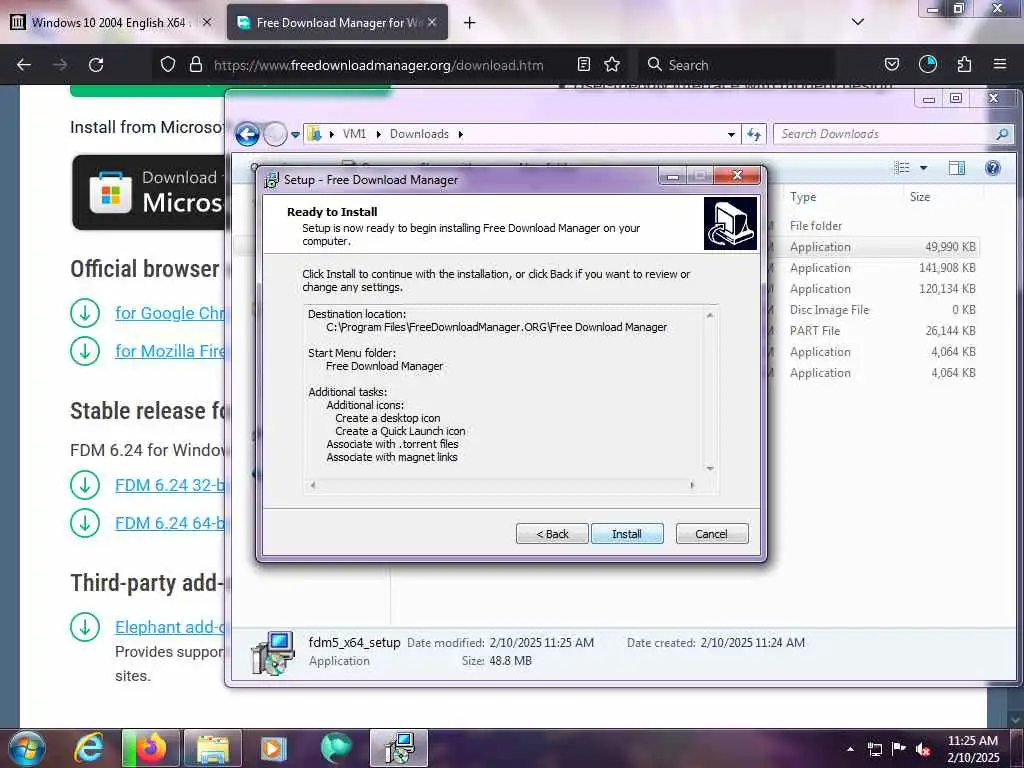Toggle reader view in the address bar
1024x768 pixels.
point(584,65)
